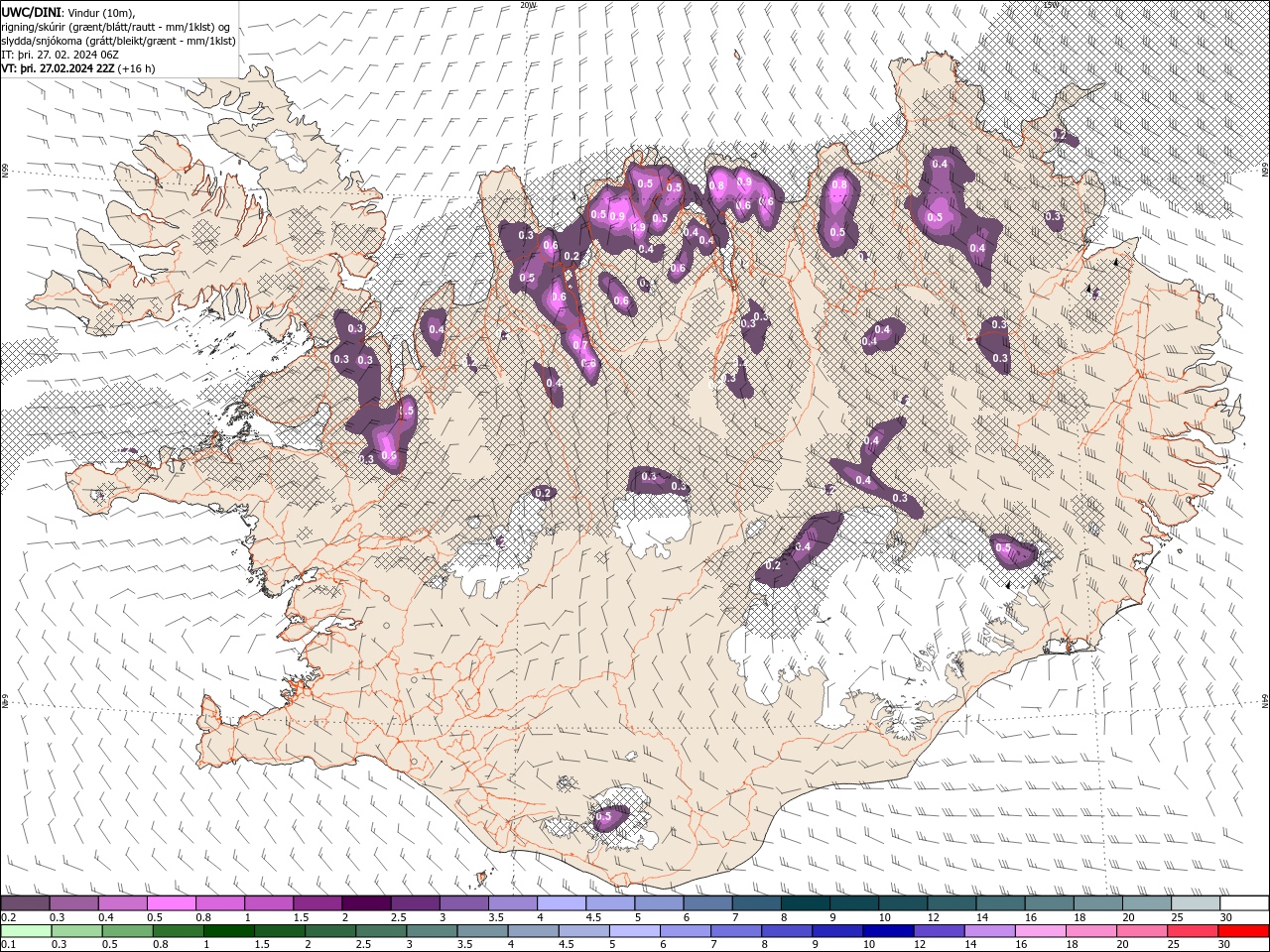Pick the dark purple swatch labeled 2 in top legend
Screen dimensions: 1270x952
point(366,903)
